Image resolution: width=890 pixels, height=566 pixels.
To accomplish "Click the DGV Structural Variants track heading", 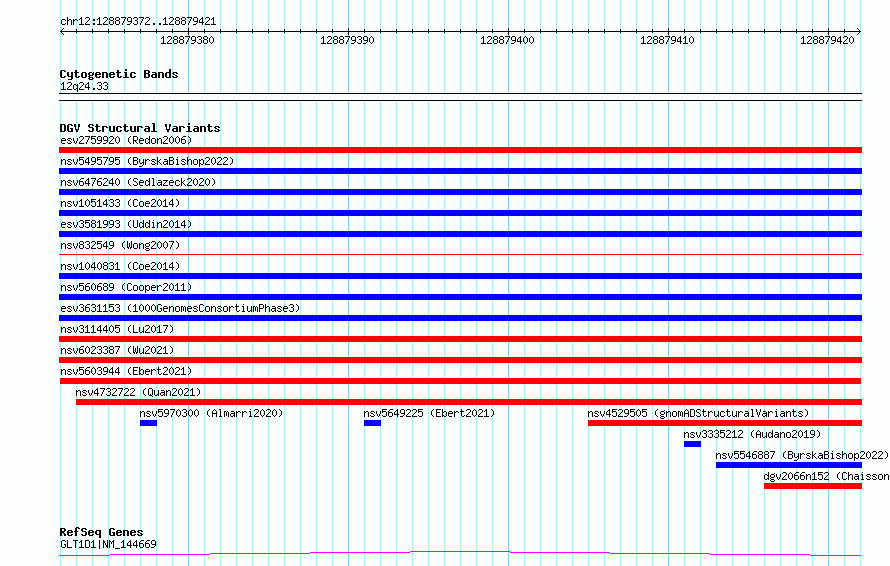I will (x=140, y=128).
